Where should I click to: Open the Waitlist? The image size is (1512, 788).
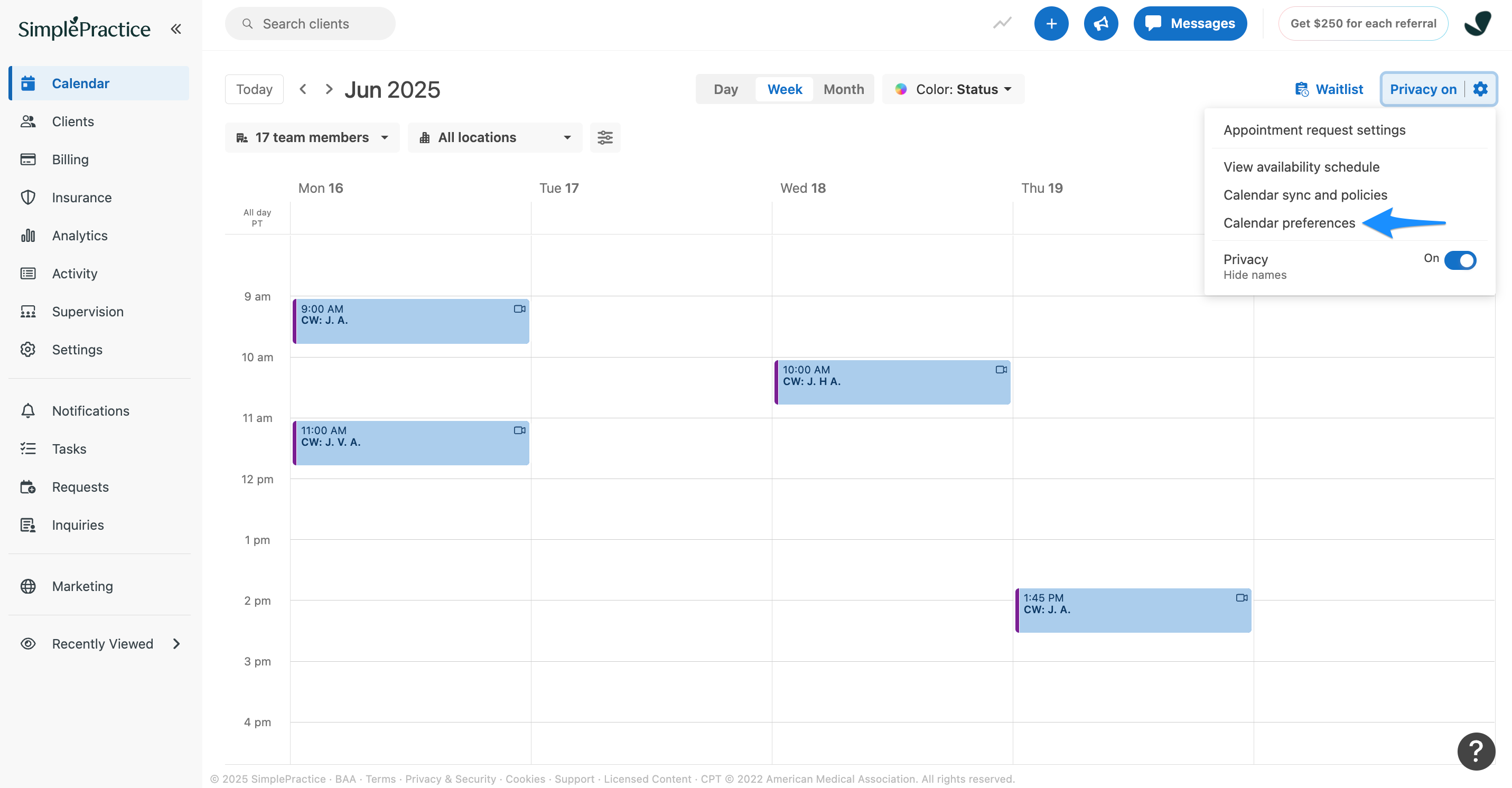pyautogui.click(x=1329, y=89)
